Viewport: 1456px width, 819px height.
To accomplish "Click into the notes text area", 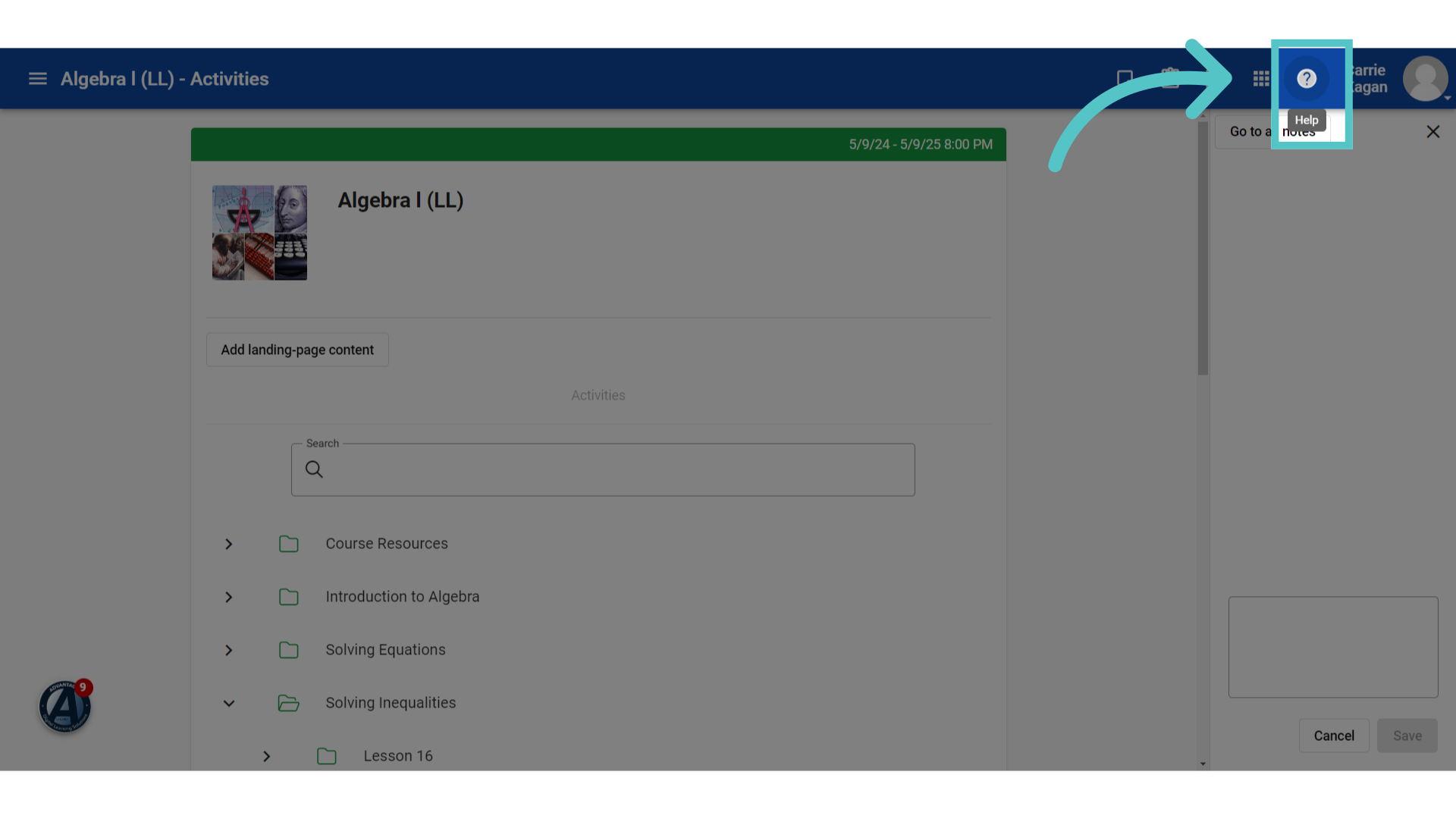I will point(1333,647).
